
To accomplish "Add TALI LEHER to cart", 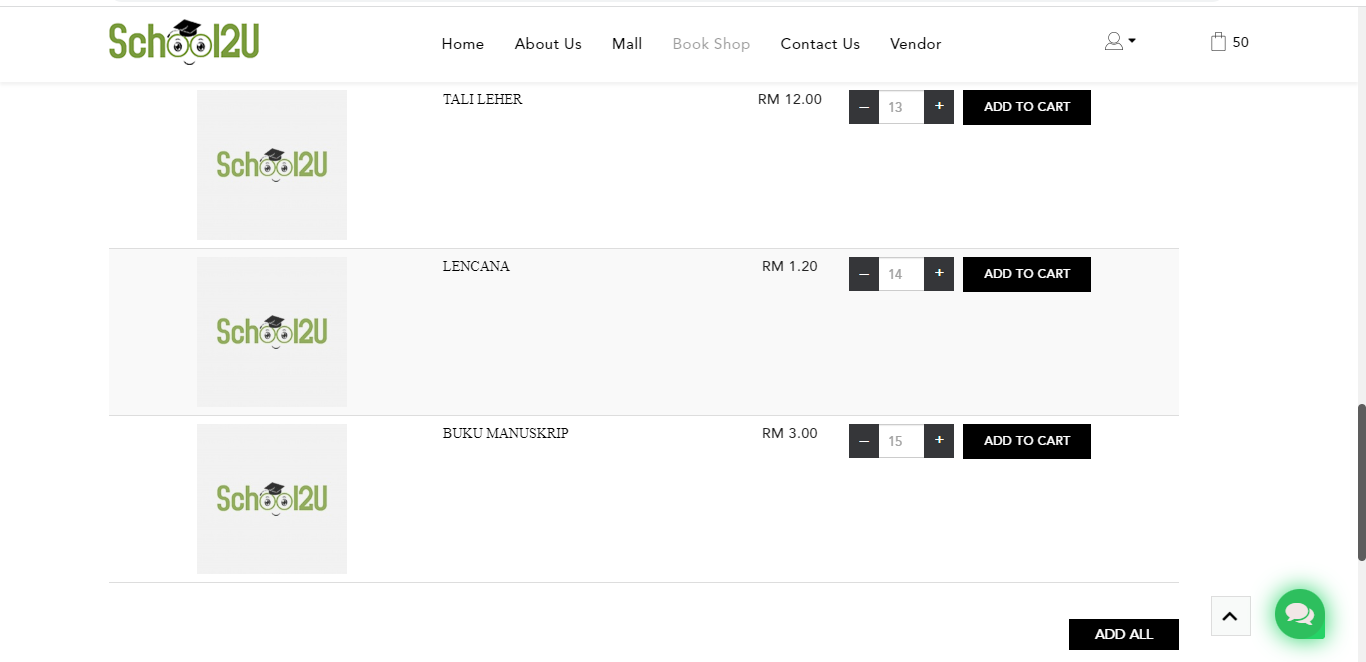I will (1026, 107).
